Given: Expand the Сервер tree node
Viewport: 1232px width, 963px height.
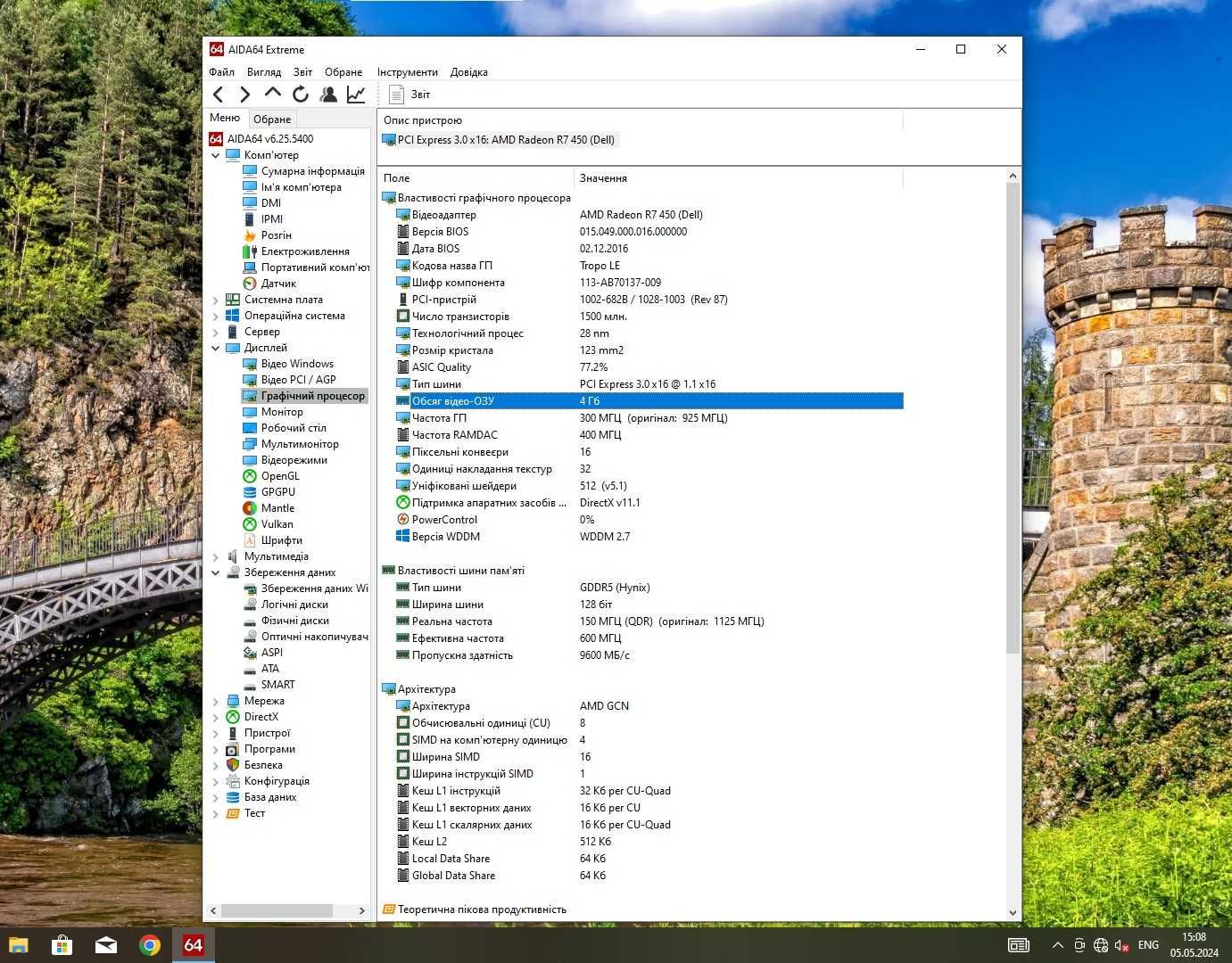Looking at the screenshot, I should [216, 332].
